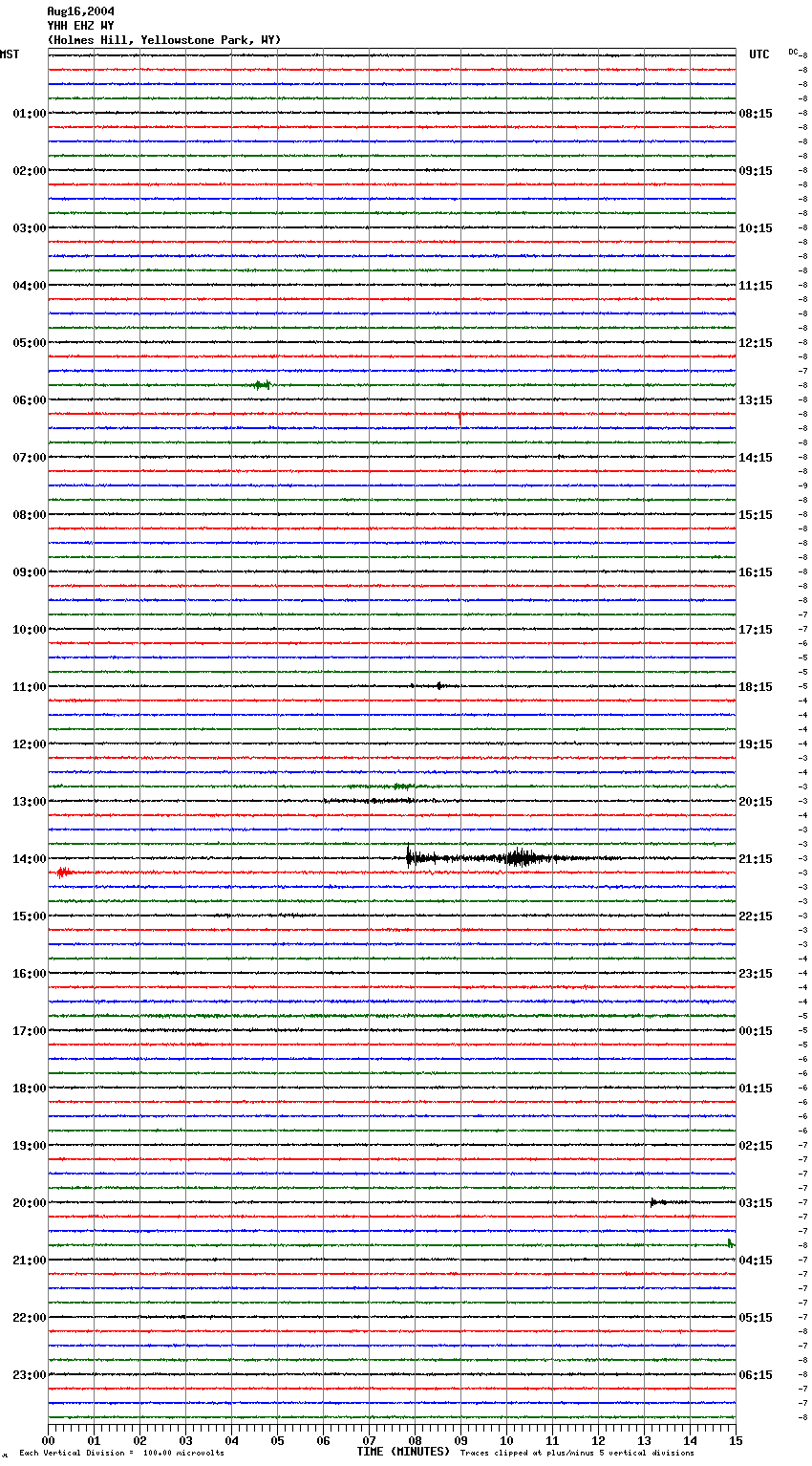
Task: Click minute tick label '10' on bottom axis
Action: 506,1440
